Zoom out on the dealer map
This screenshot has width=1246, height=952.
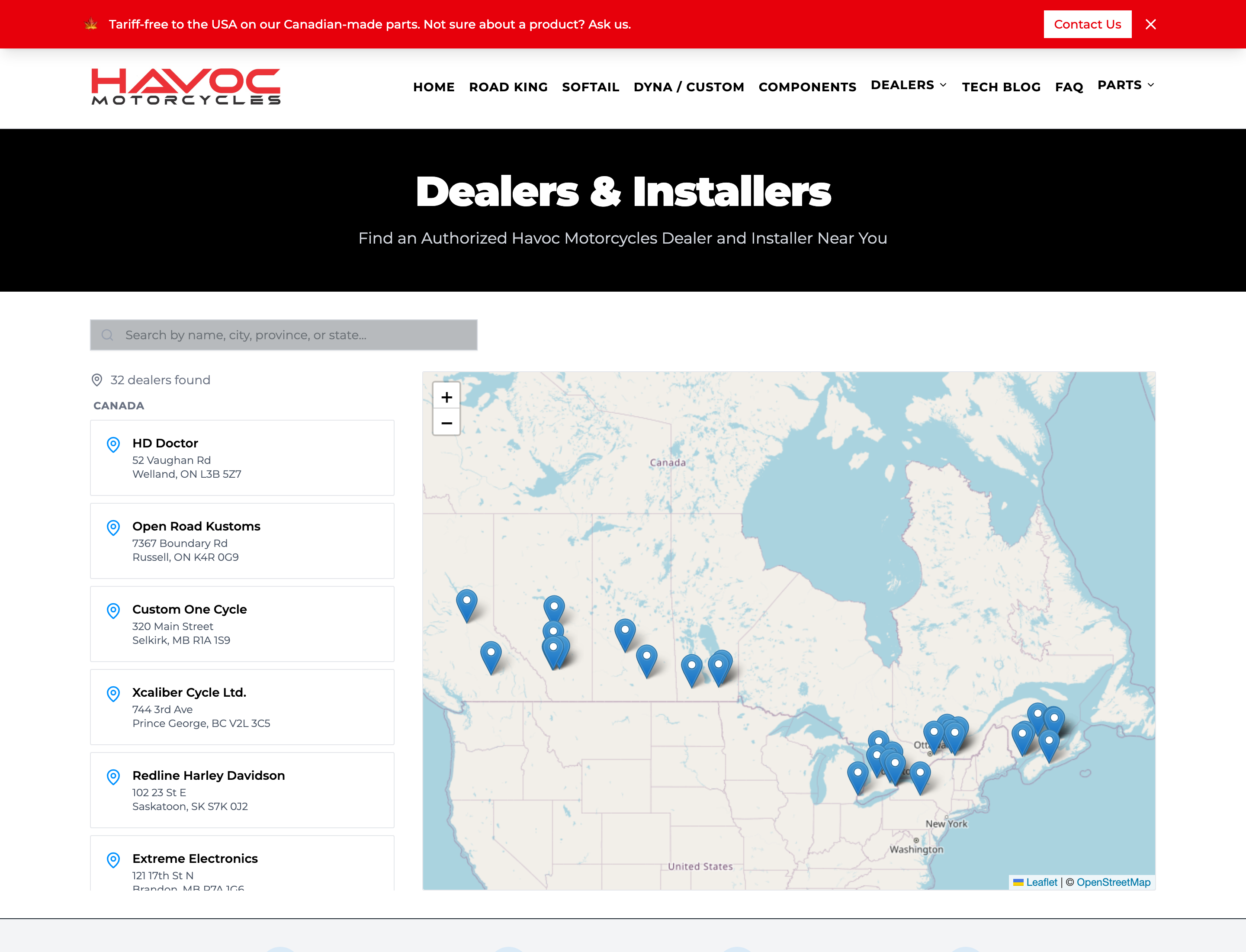[446, 423]
